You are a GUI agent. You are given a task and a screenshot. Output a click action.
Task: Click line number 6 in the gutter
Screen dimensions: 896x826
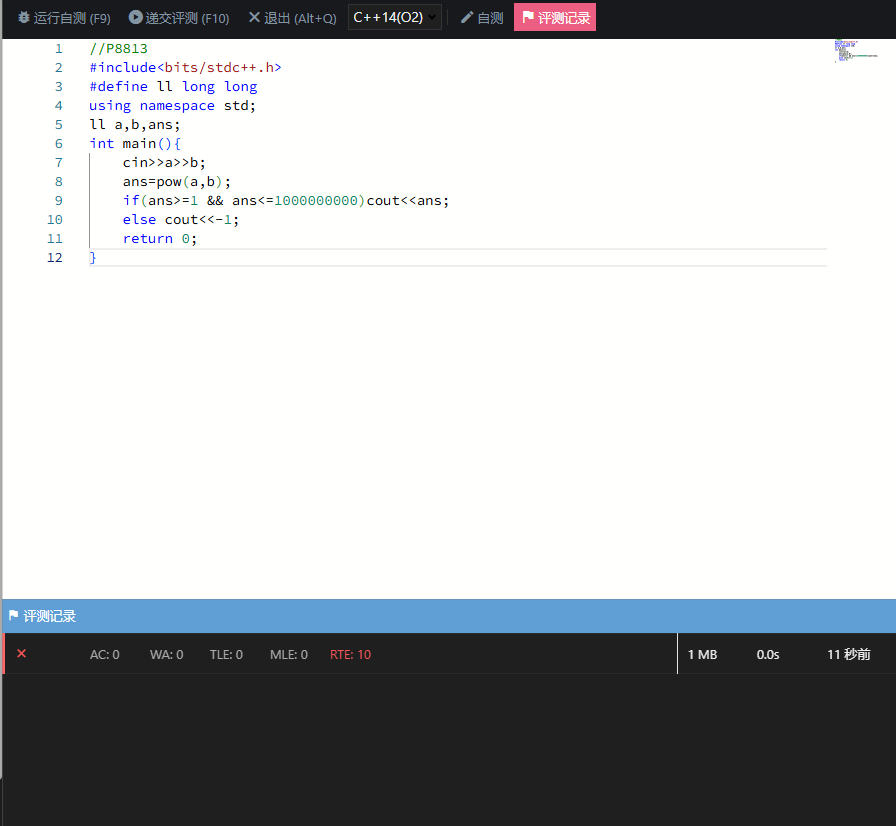[58, 143]
